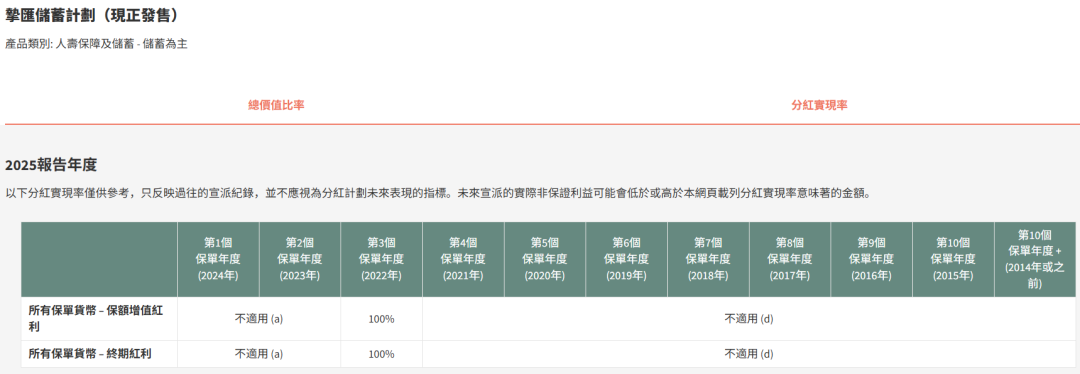Click the 第10個保單年度 (2015年) column header
The height and width of the screenshot is (374, 1080).
tap(953, 259)
